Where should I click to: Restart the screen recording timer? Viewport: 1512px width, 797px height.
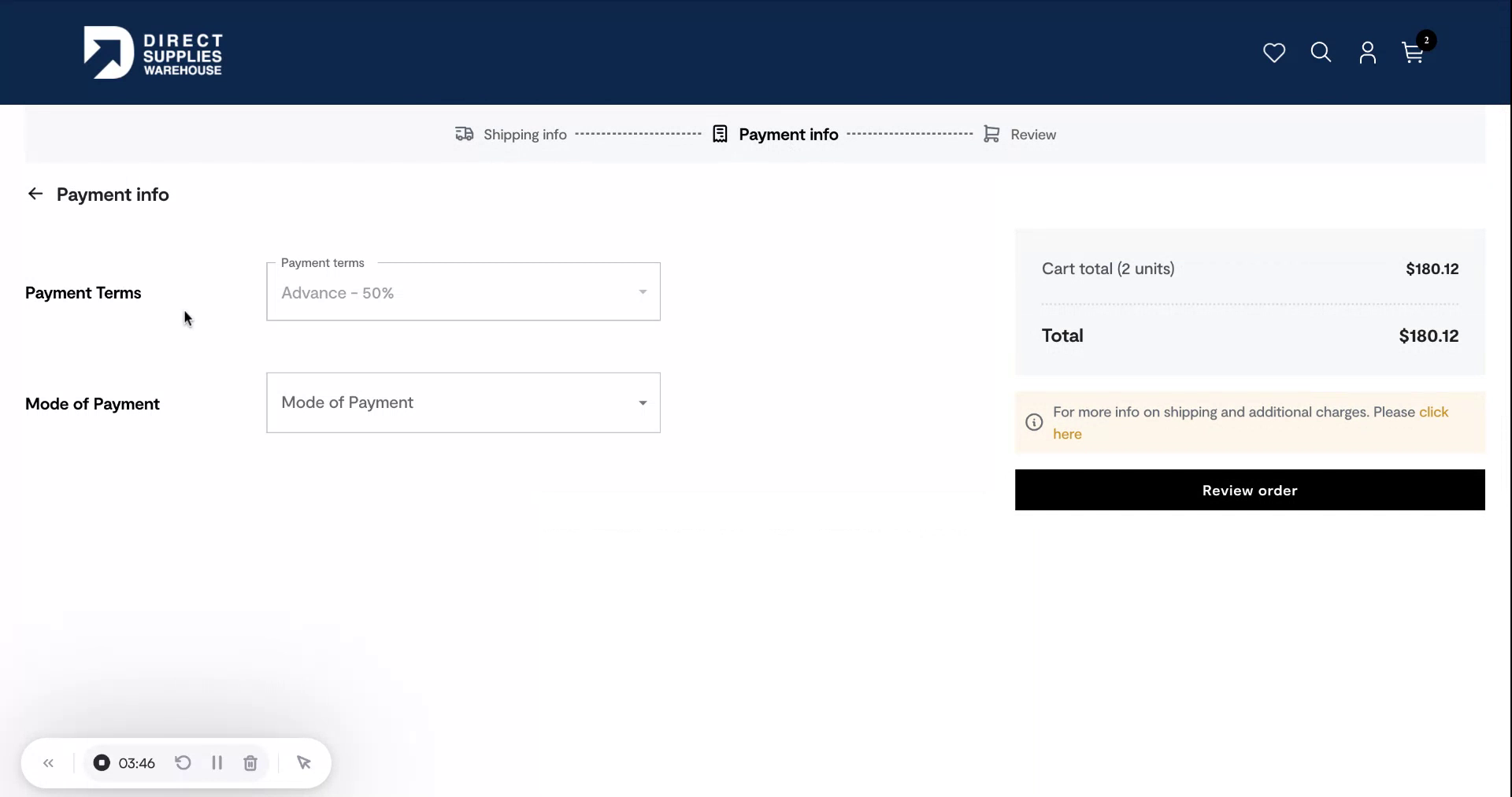(x=183, y=763)
